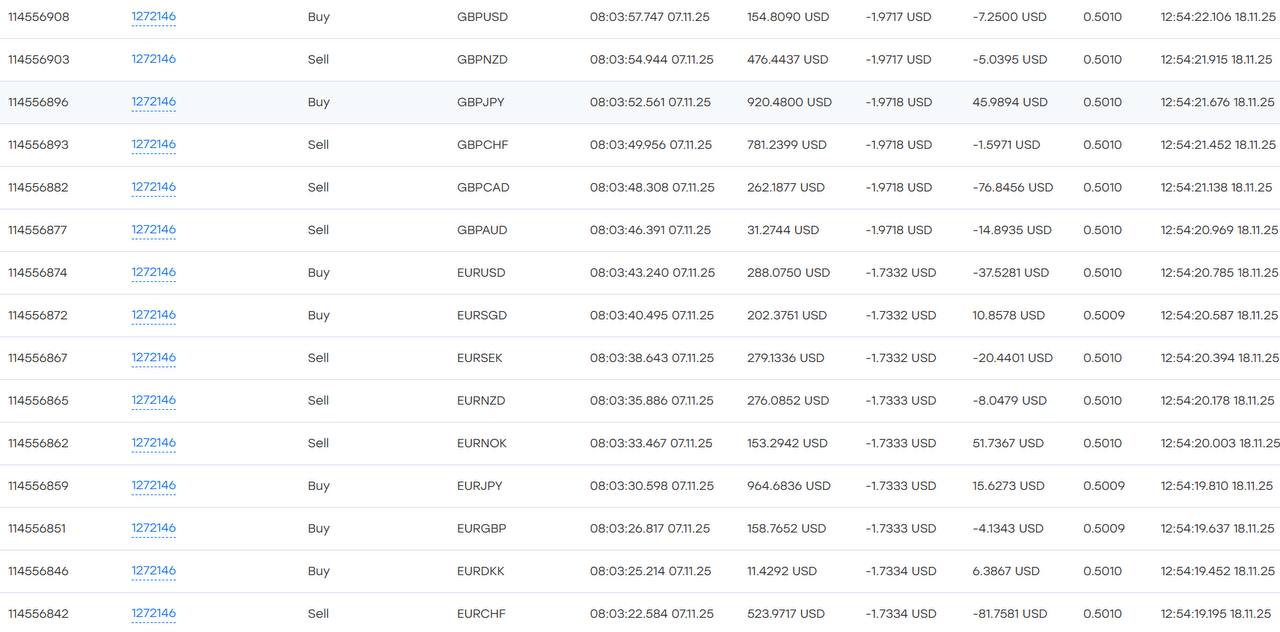The image size is (1280, 632).
Task: Select order ID 114556842
Action: click(x=38, y=614)
